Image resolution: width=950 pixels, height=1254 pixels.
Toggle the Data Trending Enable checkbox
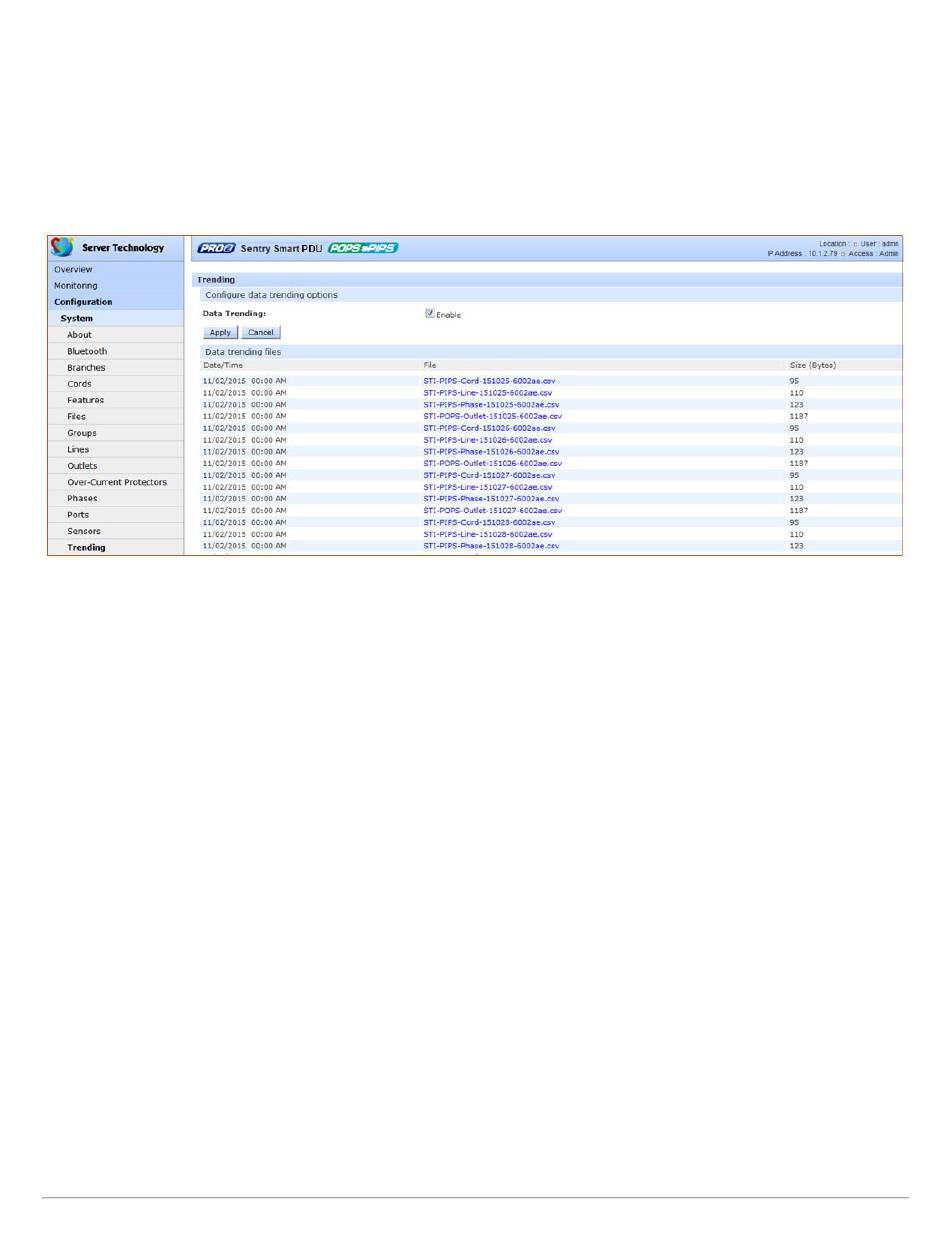[430, 314]
